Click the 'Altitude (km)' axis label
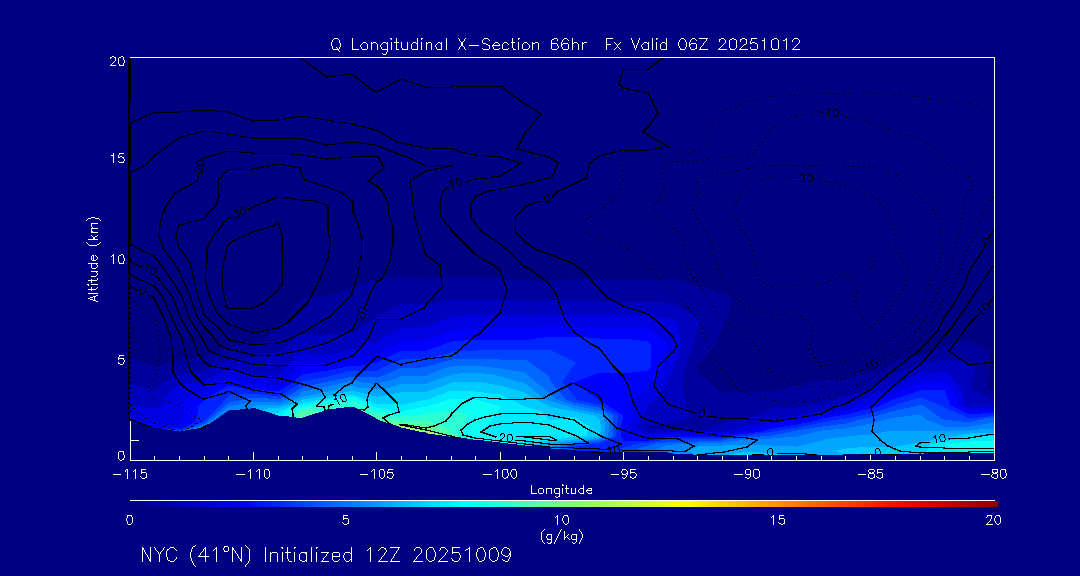 94,259
